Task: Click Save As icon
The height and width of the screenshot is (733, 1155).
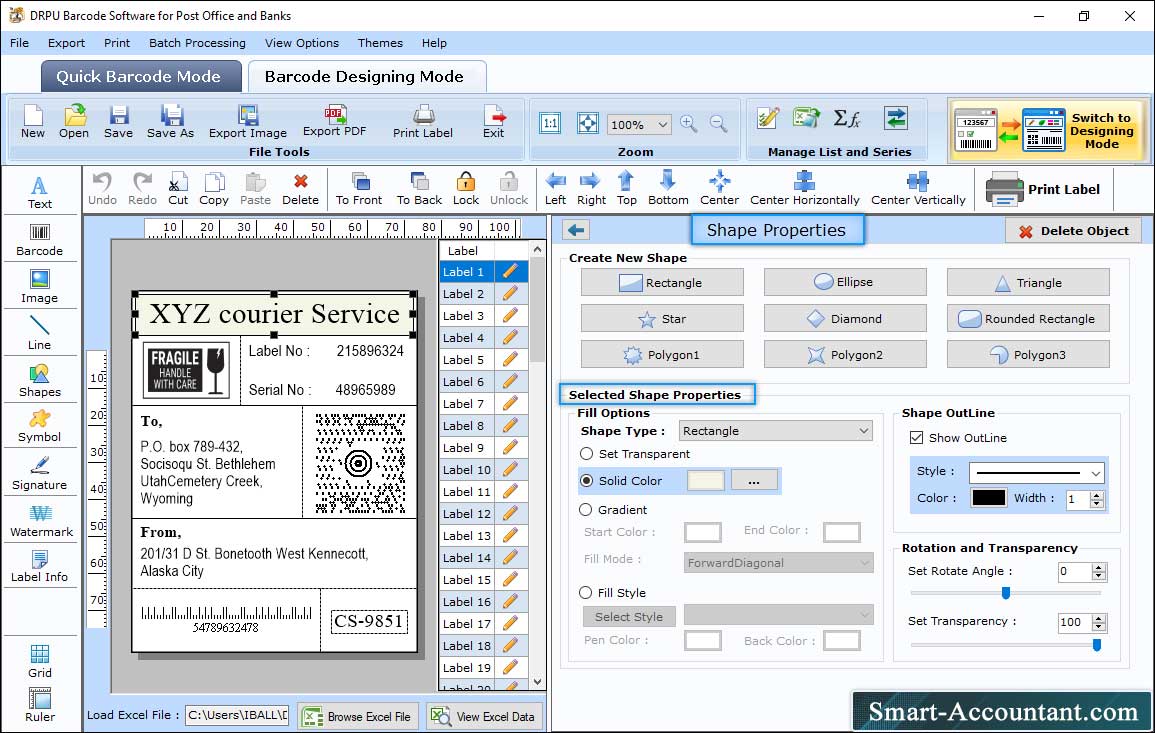Action: [x=170, y=122]
